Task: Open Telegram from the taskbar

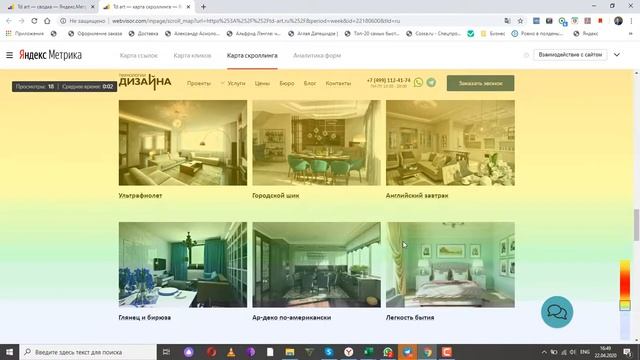Action: coord(407,352)
